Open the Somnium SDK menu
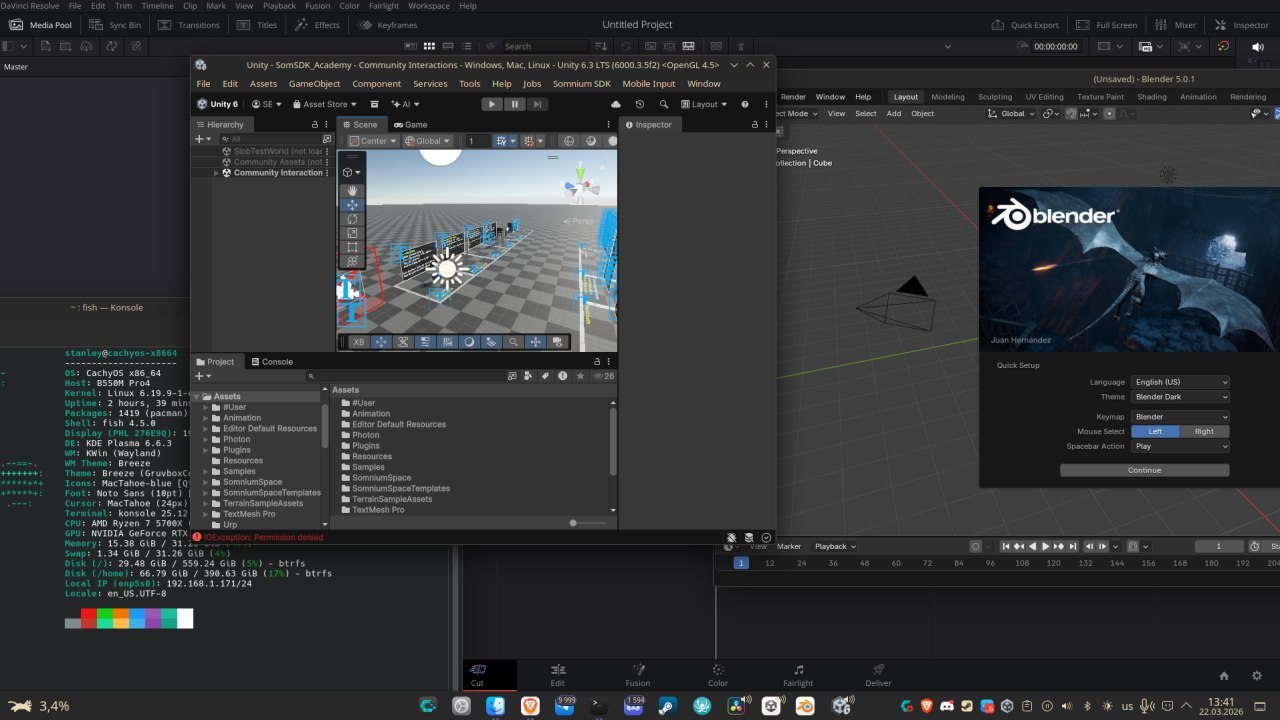 (x=581, y=84)
